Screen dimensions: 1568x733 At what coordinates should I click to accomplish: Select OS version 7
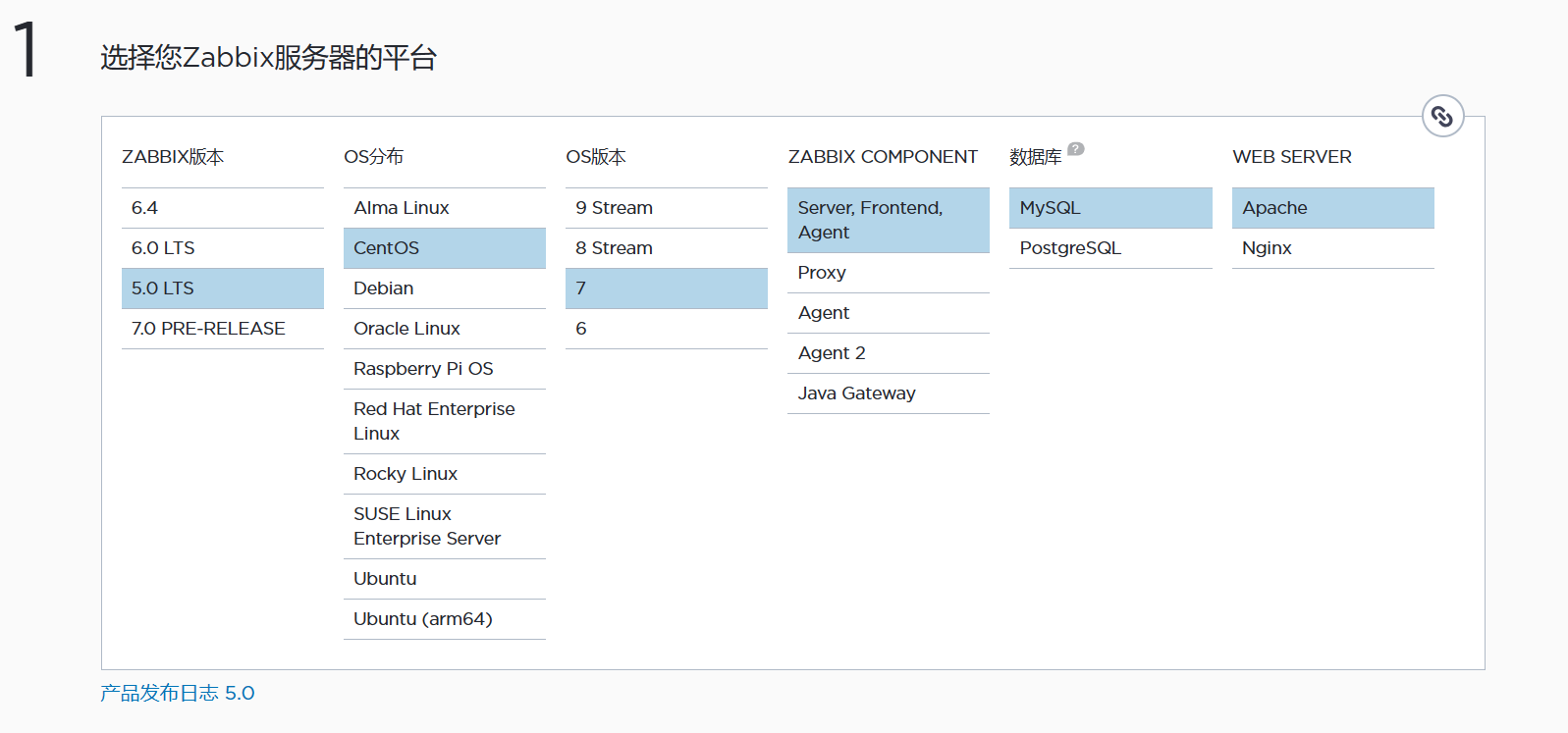coord(667,288)
